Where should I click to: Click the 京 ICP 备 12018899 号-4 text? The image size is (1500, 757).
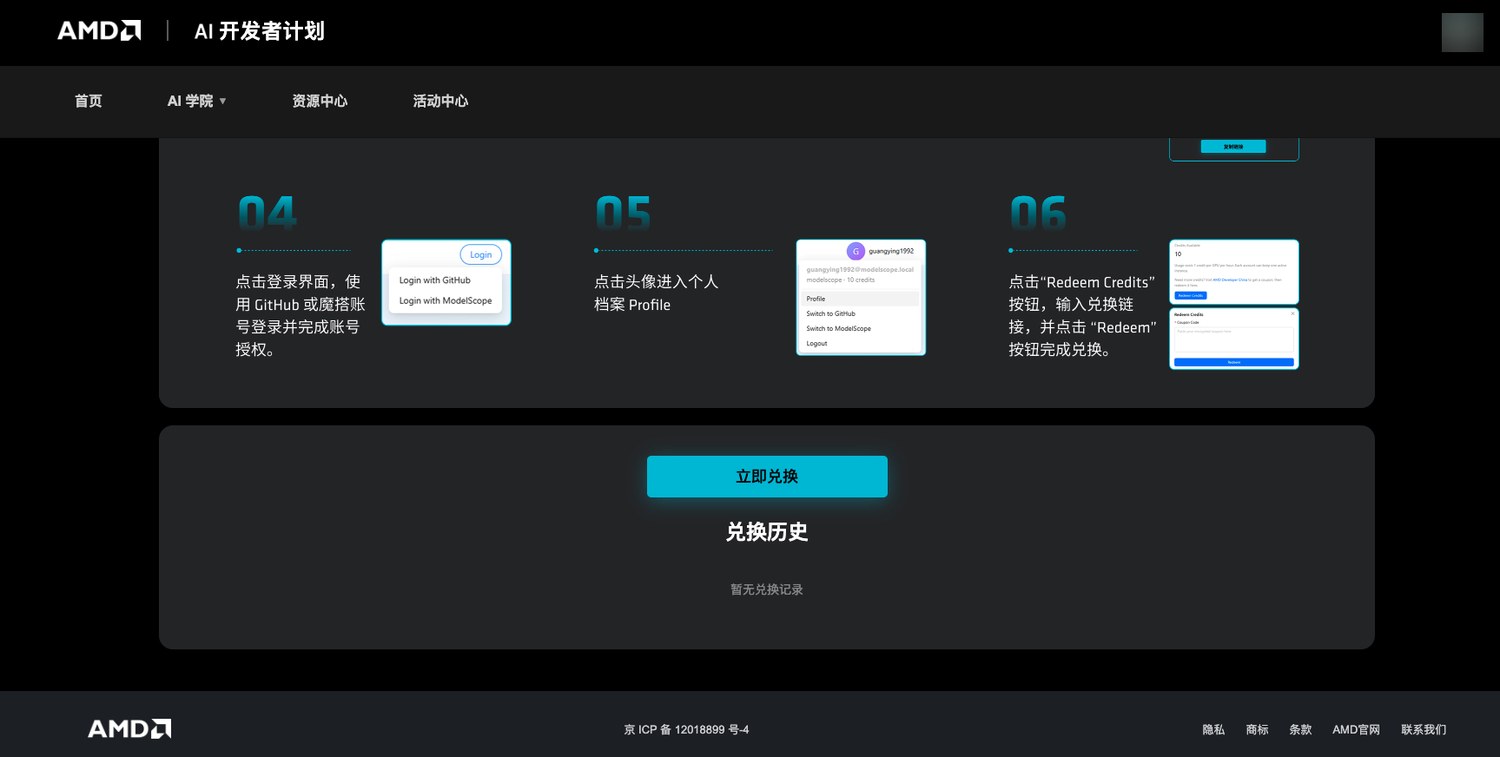click(x=686, y=730)
